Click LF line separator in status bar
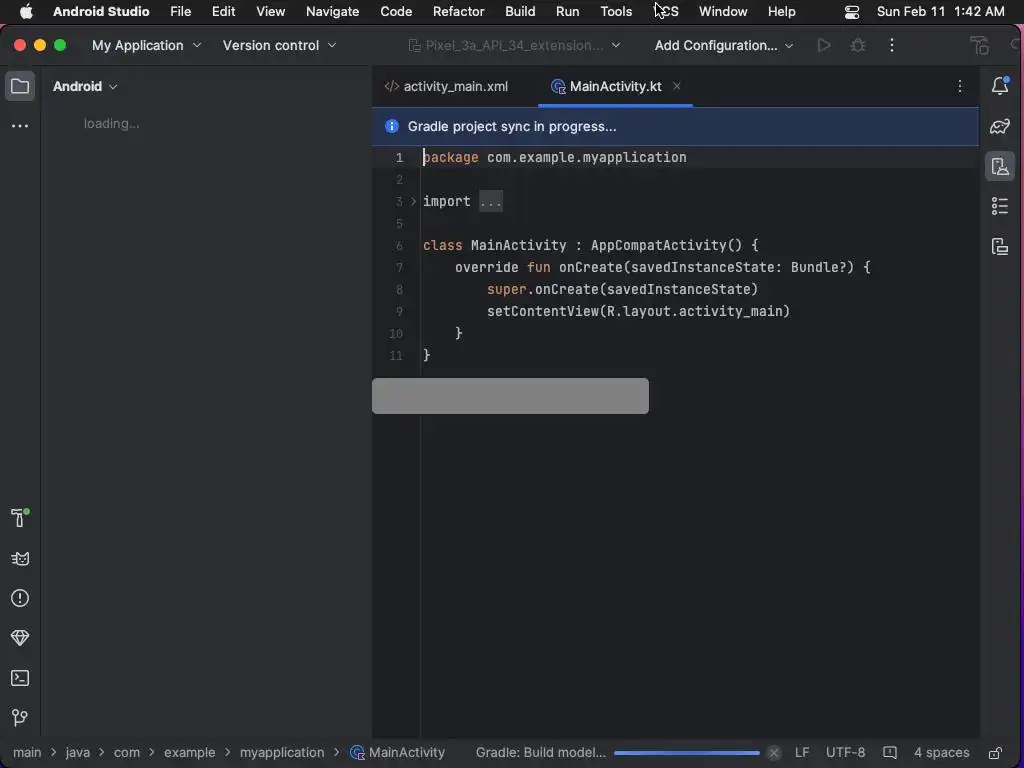 [x=802, y=752]
